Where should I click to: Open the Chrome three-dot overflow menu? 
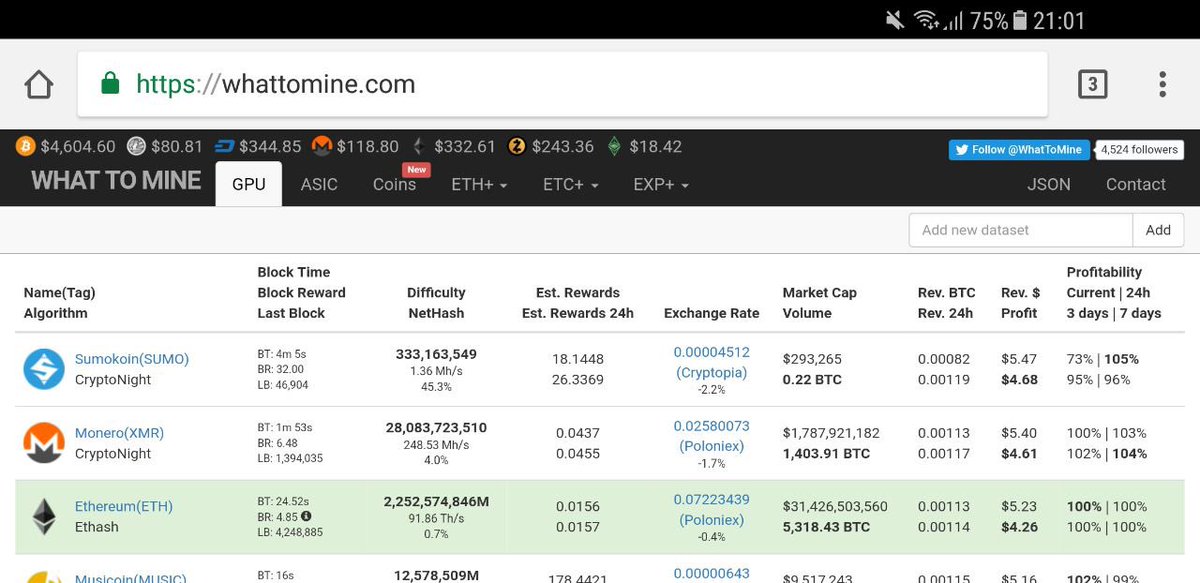tap(1162, 85)
